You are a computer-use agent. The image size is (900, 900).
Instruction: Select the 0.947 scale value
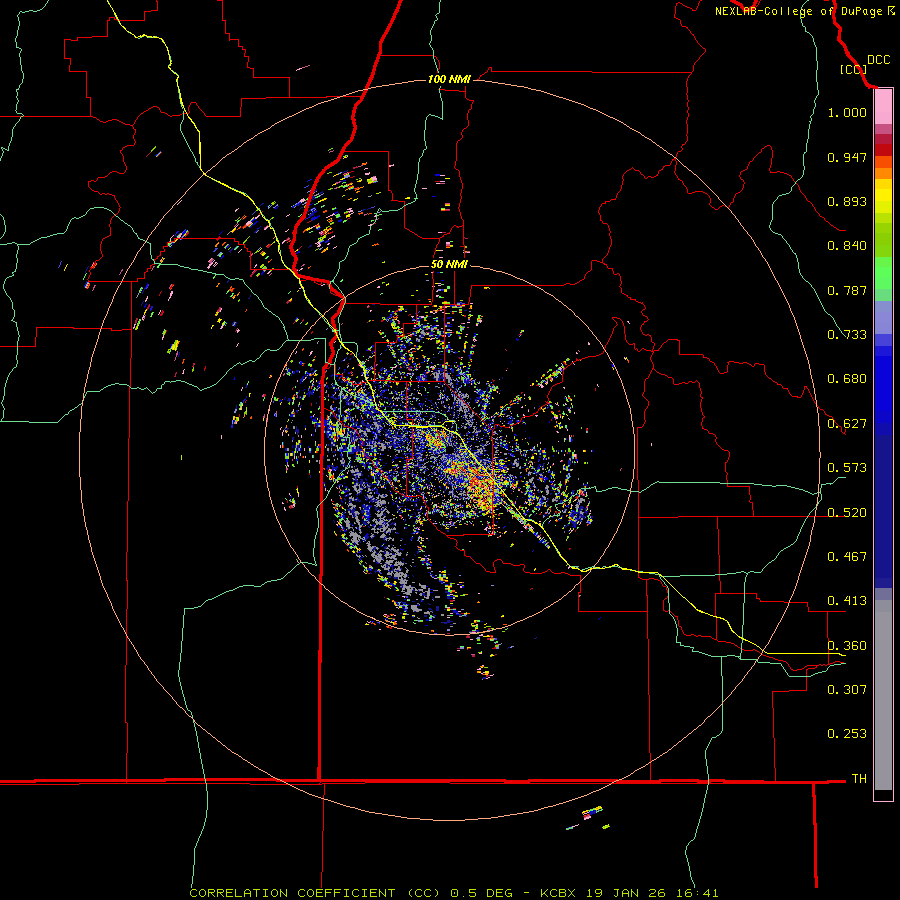(x=847, y=157)
